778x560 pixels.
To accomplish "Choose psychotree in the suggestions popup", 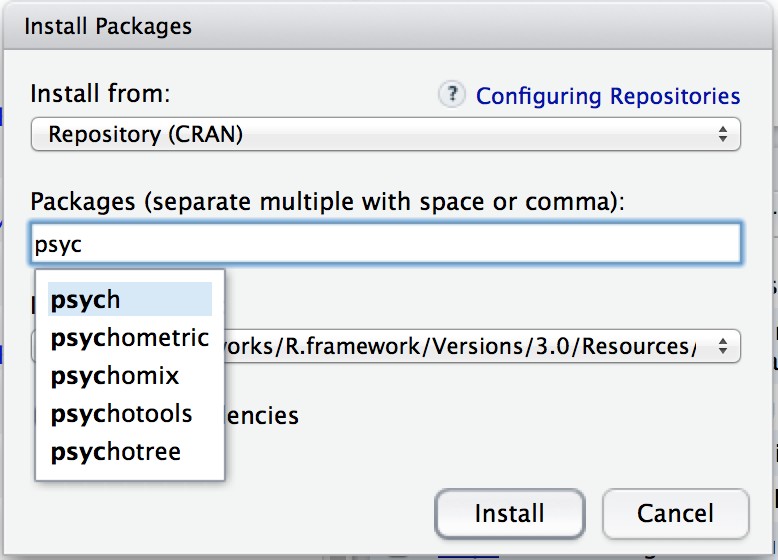I will coord(115,451).
